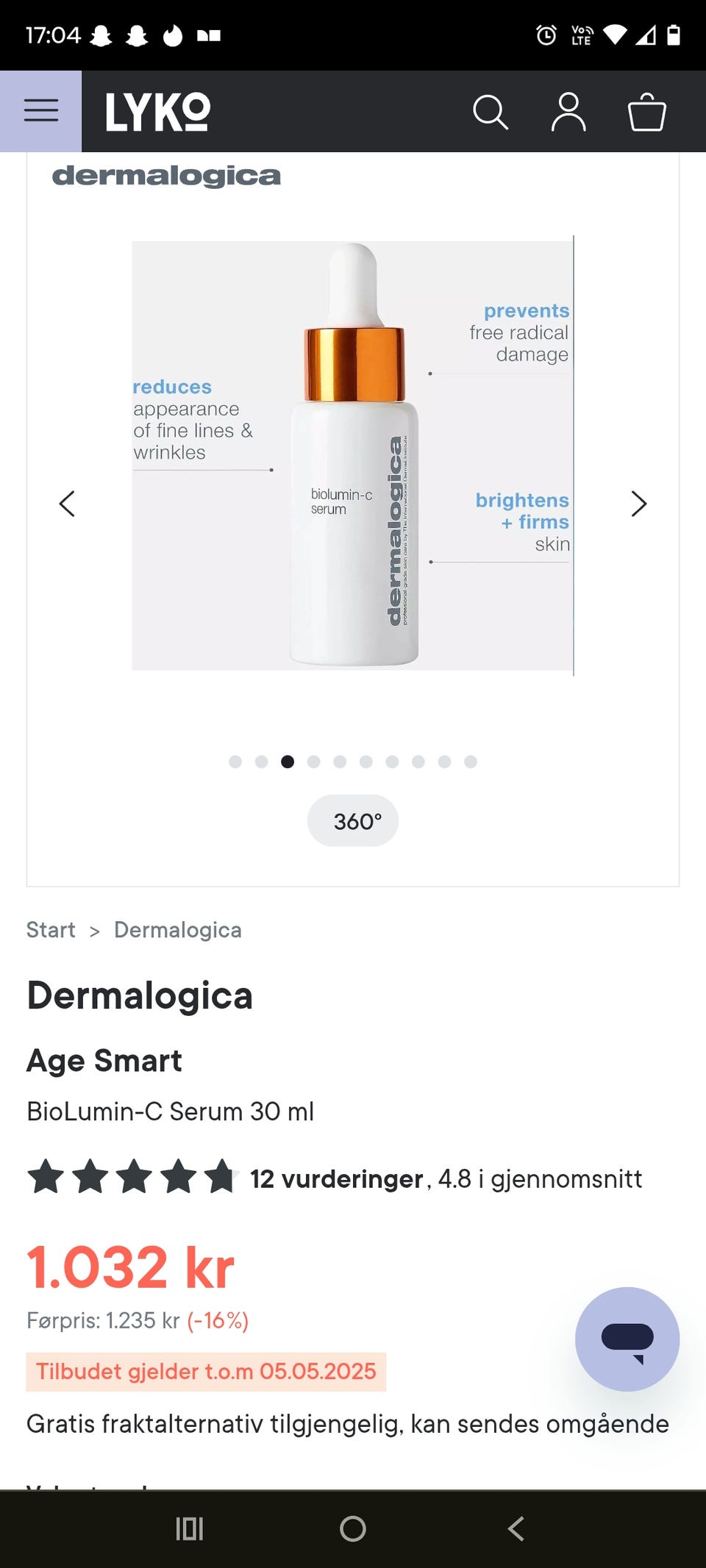Open the shopping bag cart
The image size is (706, 1568).
(647, 112)
